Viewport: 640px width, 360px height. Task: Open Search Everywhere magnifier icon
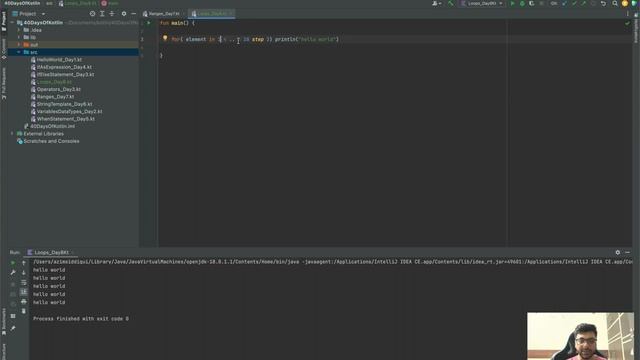tap(615, 4)
